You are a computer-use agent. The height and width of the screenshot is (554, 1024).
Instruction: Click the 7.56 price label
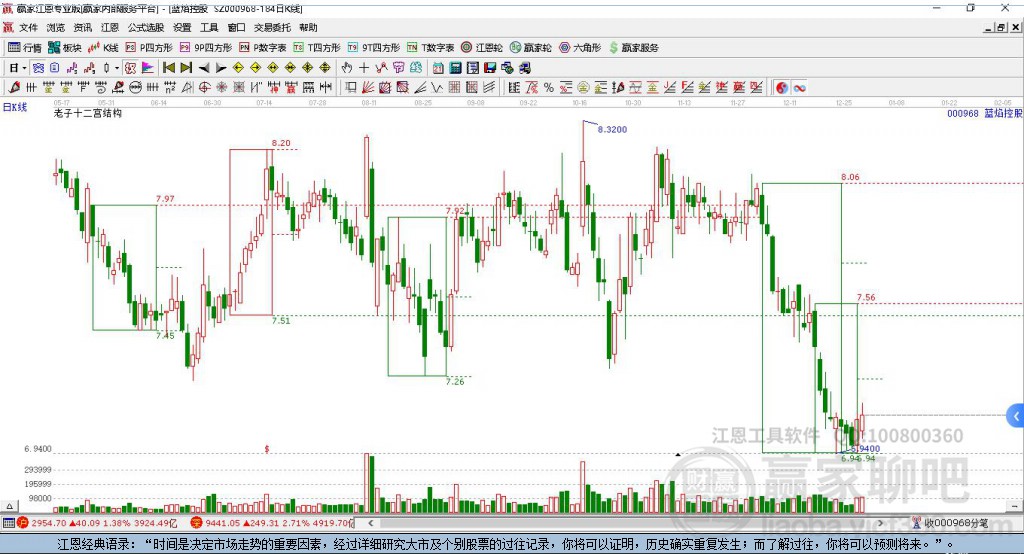point(866,297)
